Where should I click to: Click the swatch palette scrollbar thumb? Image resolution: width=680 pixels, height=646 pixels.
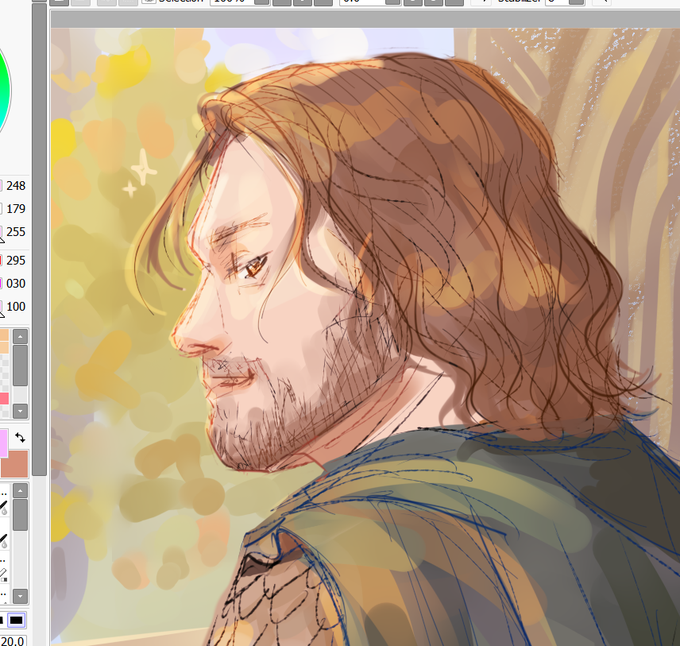pyautogui.click(x=20, y=365)
